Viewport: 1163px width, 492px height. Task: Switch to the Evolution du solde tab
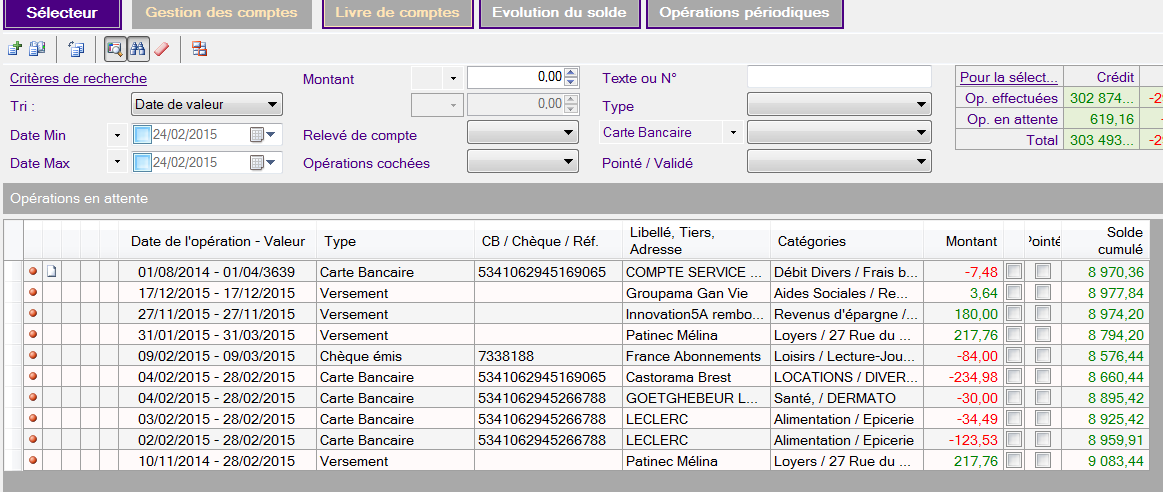559,13
